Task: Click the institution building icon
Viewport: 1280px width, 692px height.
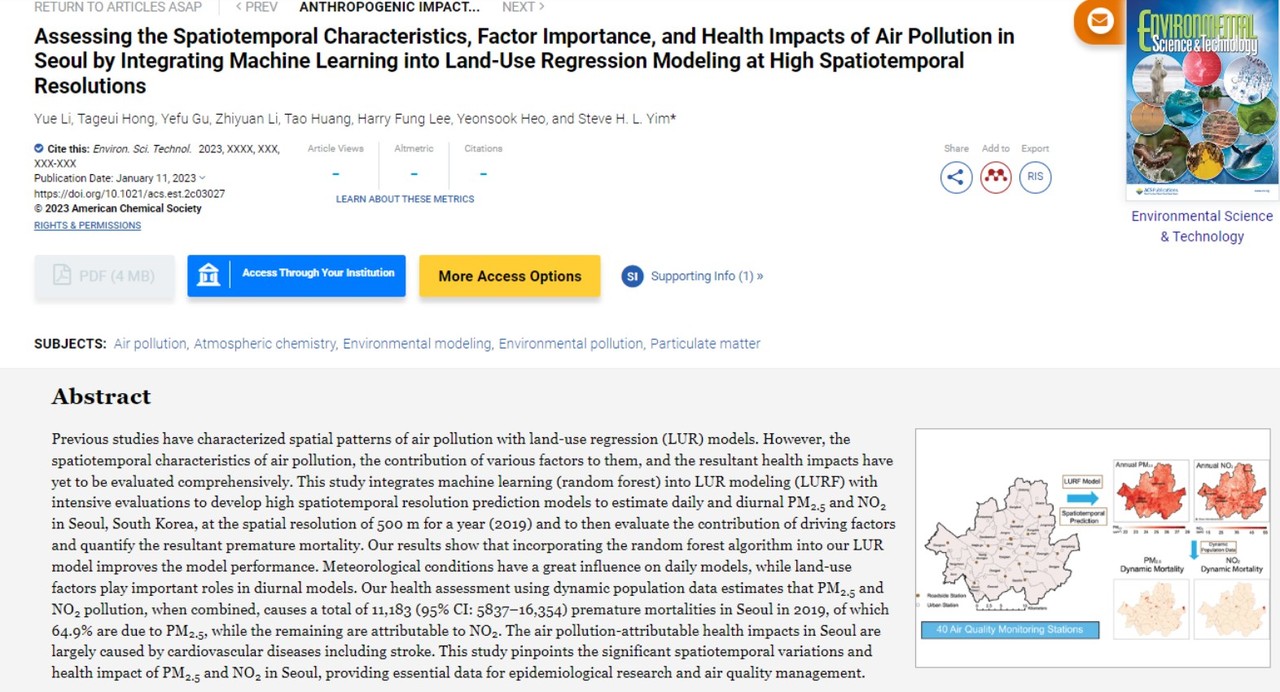Action: point(208,275)
